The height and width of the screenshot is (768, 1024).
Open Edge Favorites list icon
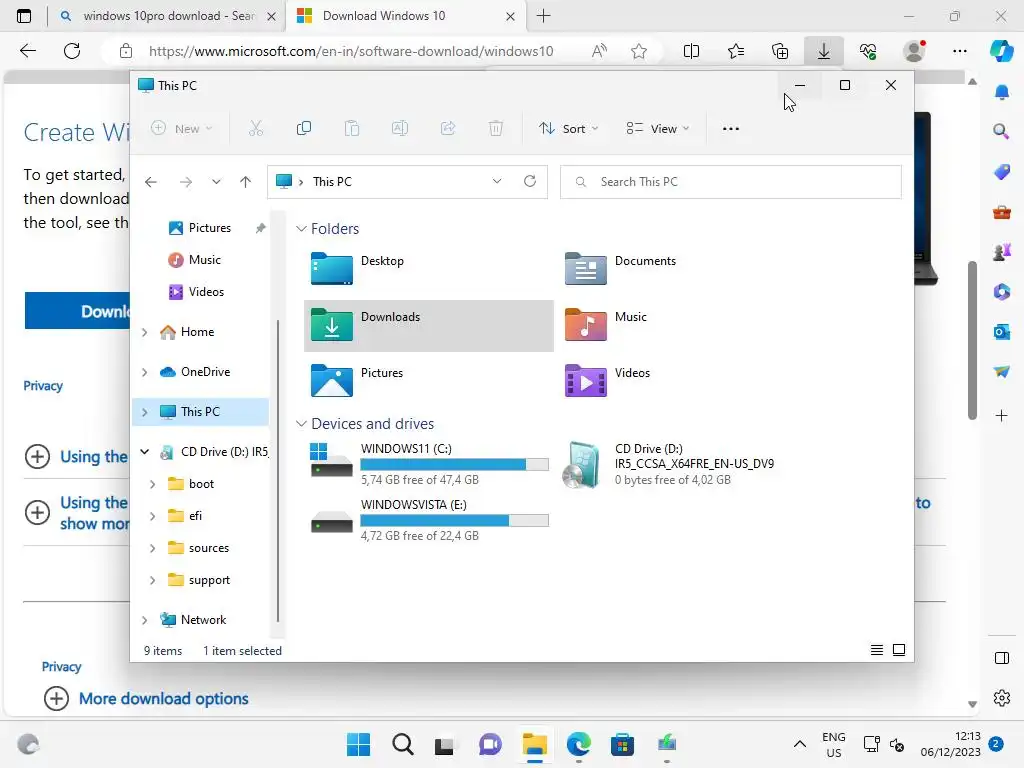[x=736, y=51]
